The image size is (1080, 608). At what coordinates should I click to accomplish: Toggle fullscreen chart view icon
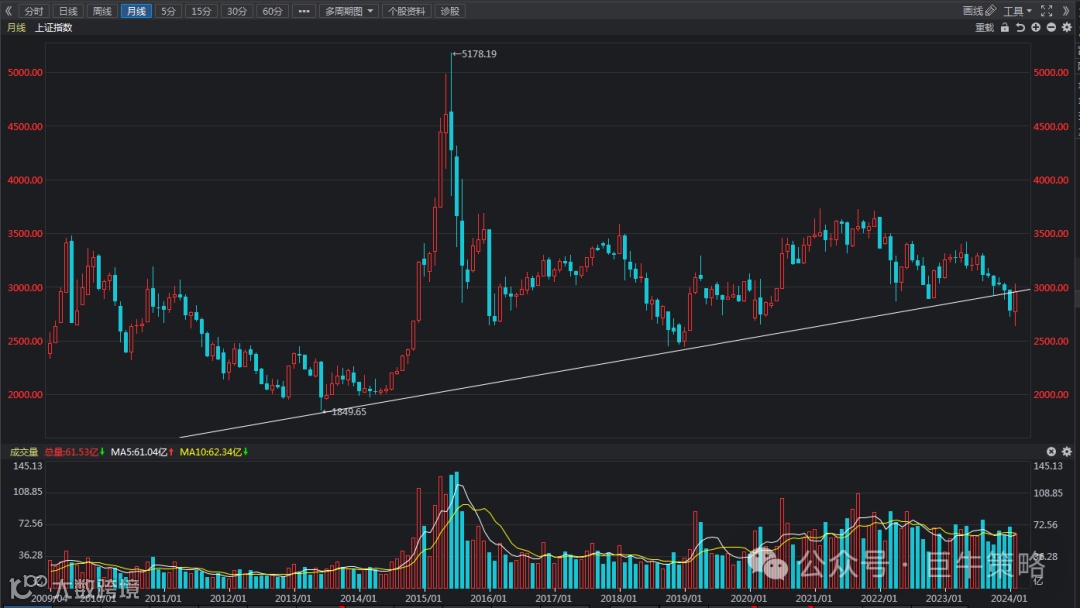pos(1046,11)
